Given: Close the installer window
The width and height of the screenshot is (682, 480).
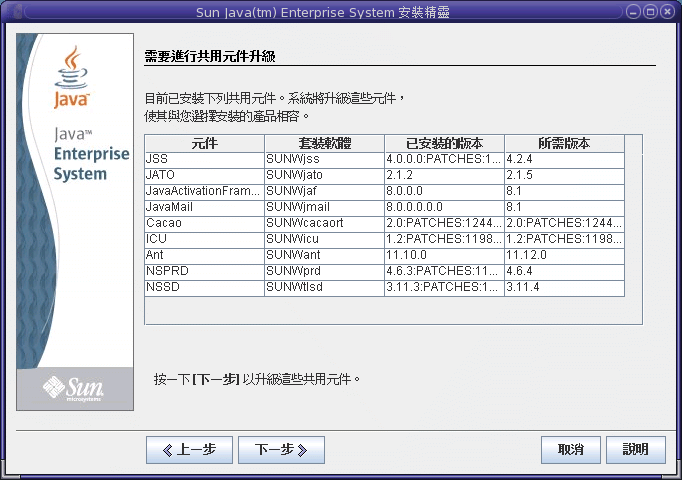Looking at the screenshot, I should (667, 12).
